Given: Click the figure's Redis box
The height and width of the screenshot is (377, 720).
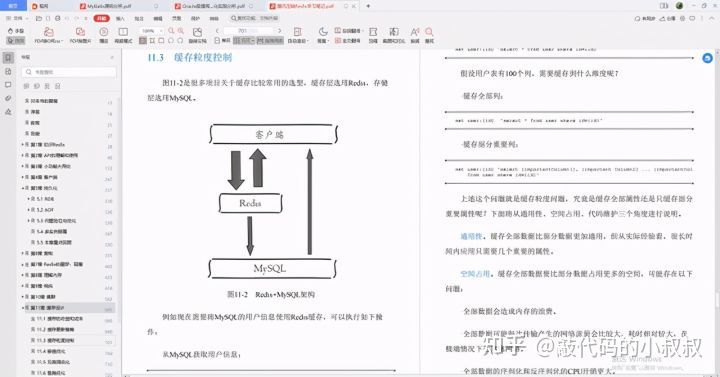Looking at the screenshot, I should coord(250,203).
